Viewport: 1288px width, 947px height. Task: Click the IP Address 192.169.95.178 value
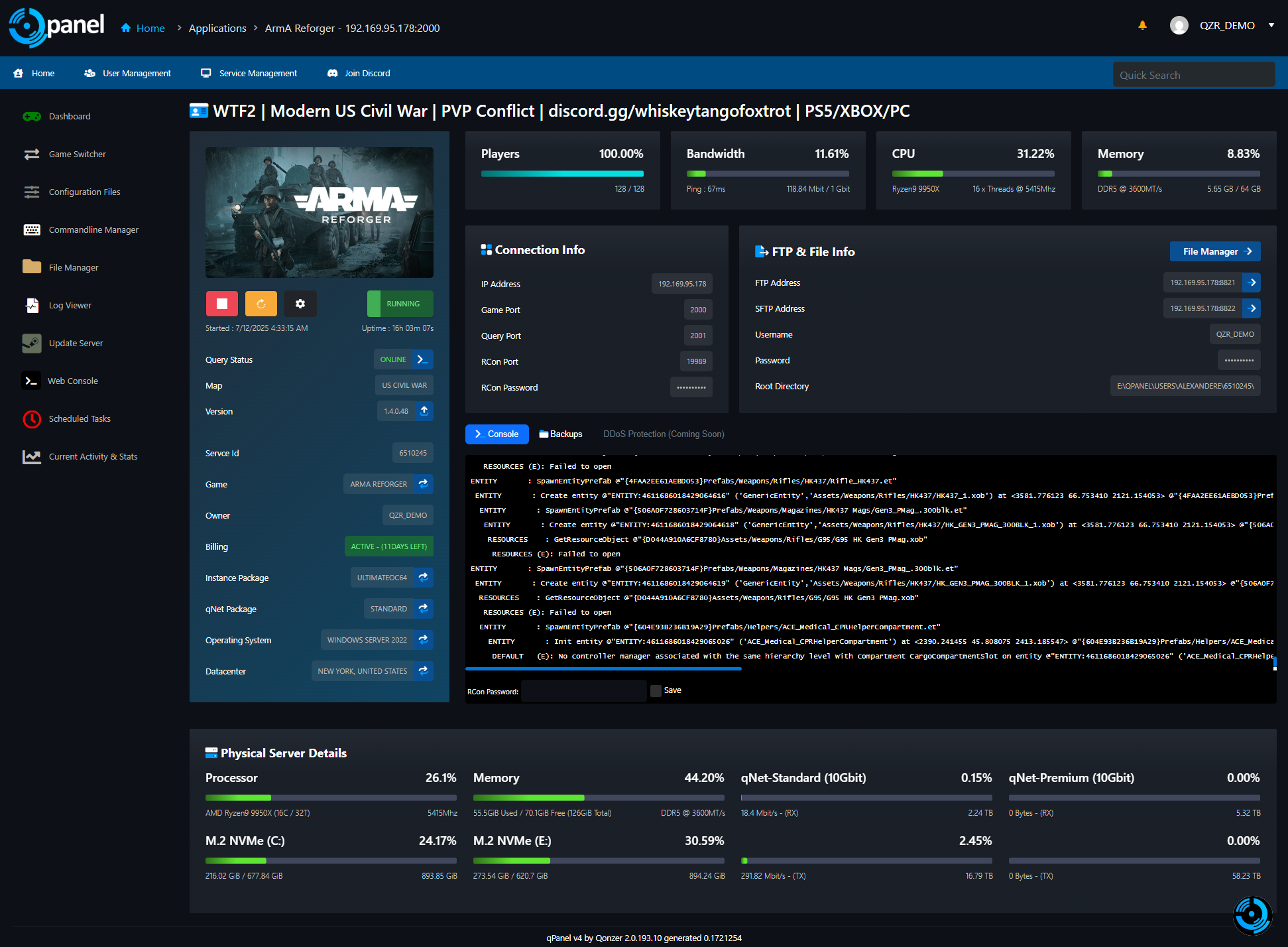(x=682, y=284)
